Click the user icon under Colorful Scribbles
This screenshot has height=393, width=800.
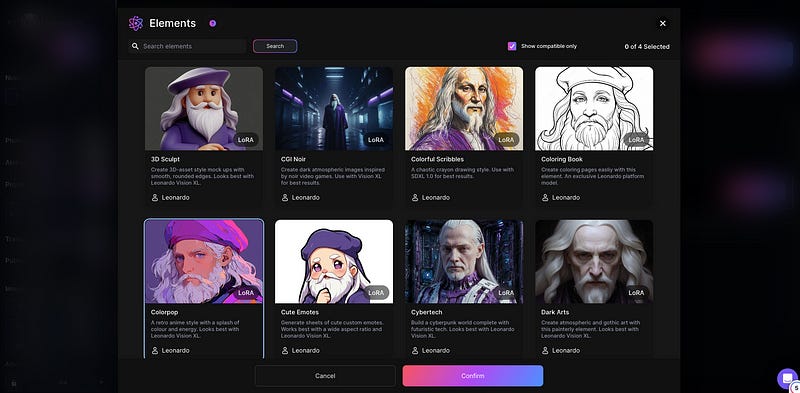coord(415,198)
